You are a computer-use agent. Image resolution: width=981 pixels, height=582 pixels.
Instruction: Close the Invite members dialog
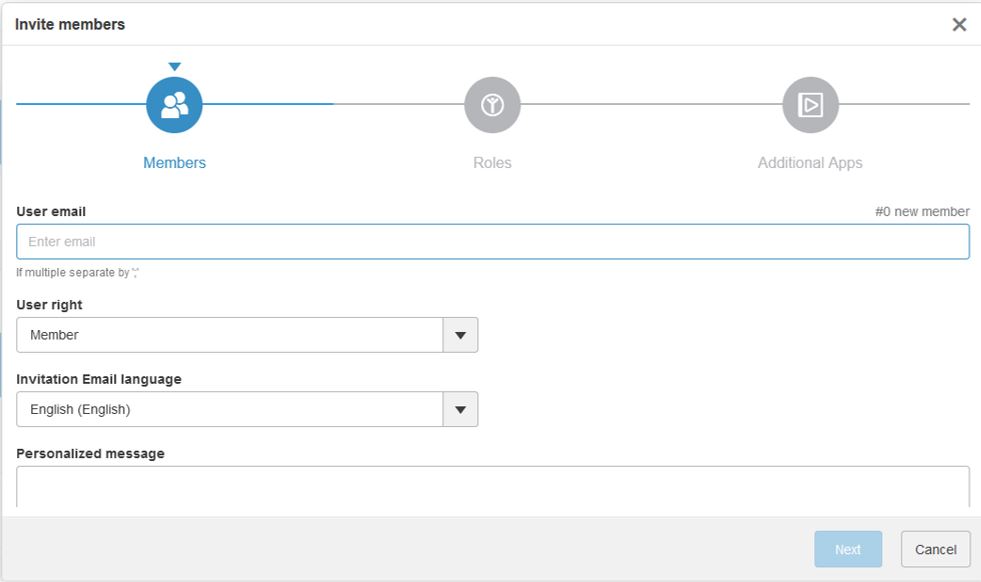pos(959,25)
